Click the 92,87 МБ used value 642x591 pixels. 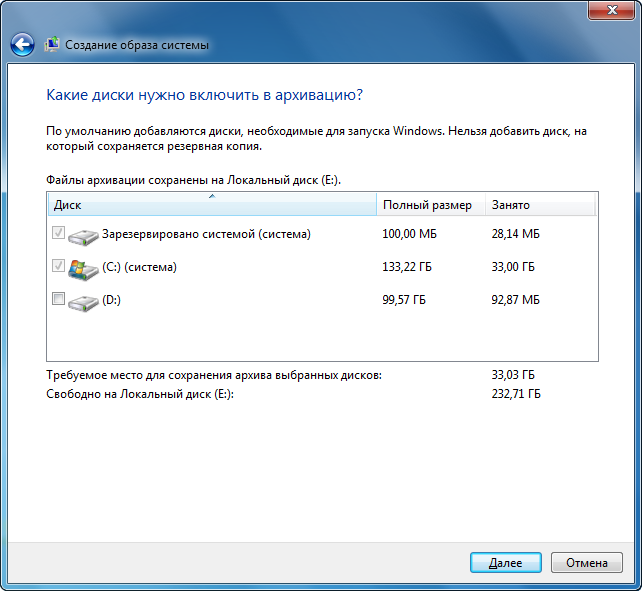pos(515,300)
